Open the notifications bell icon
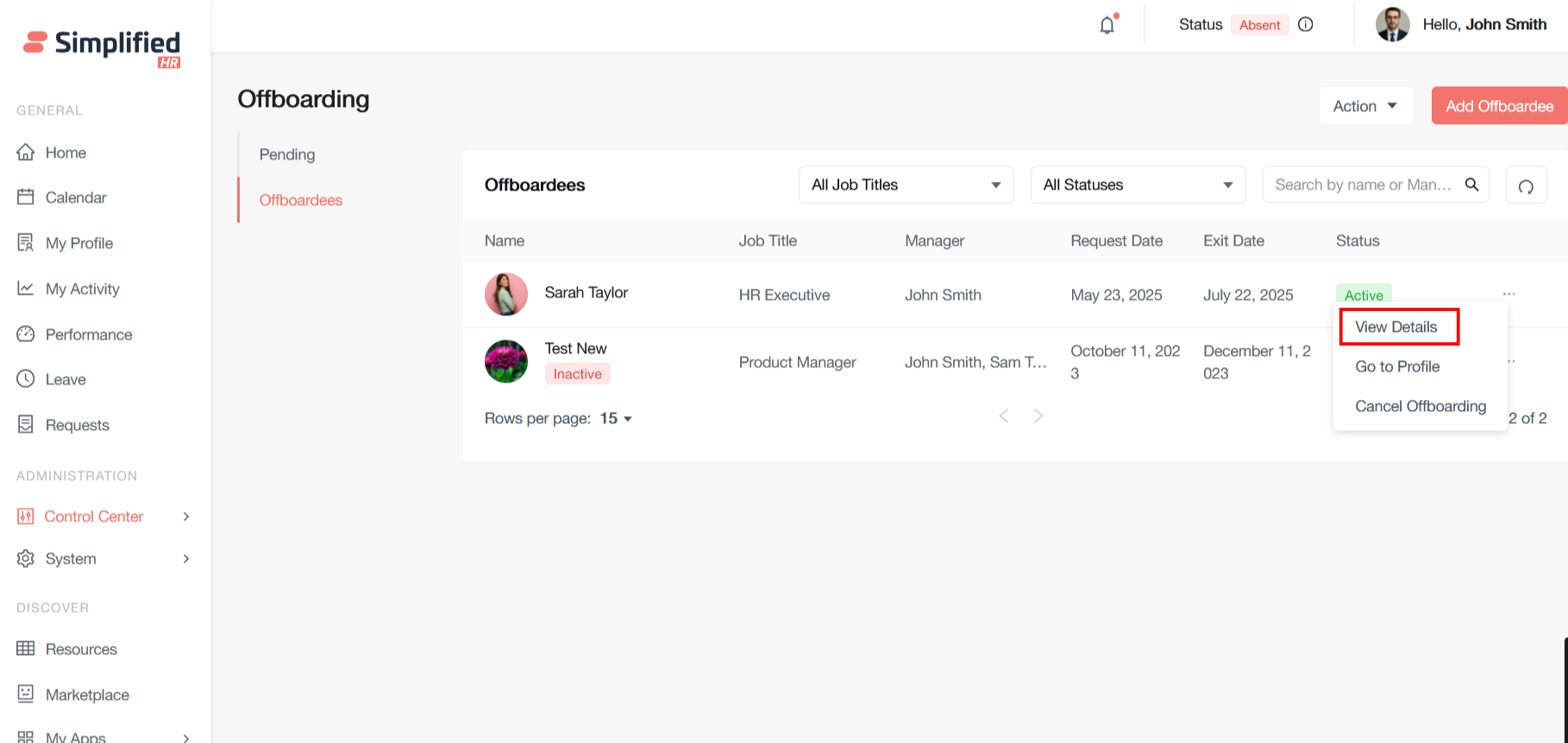 click(x=1107, y=25)
